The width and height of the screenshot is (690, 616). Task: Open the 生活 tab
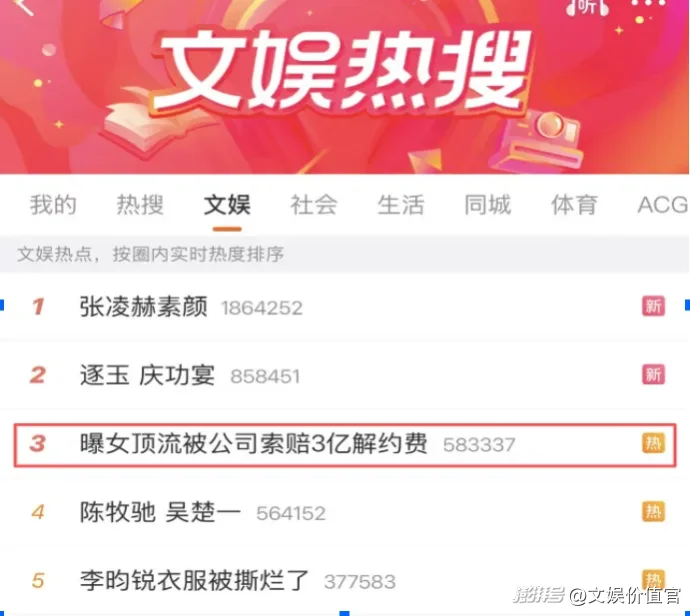pyautogui.click(x=401, y=205)
